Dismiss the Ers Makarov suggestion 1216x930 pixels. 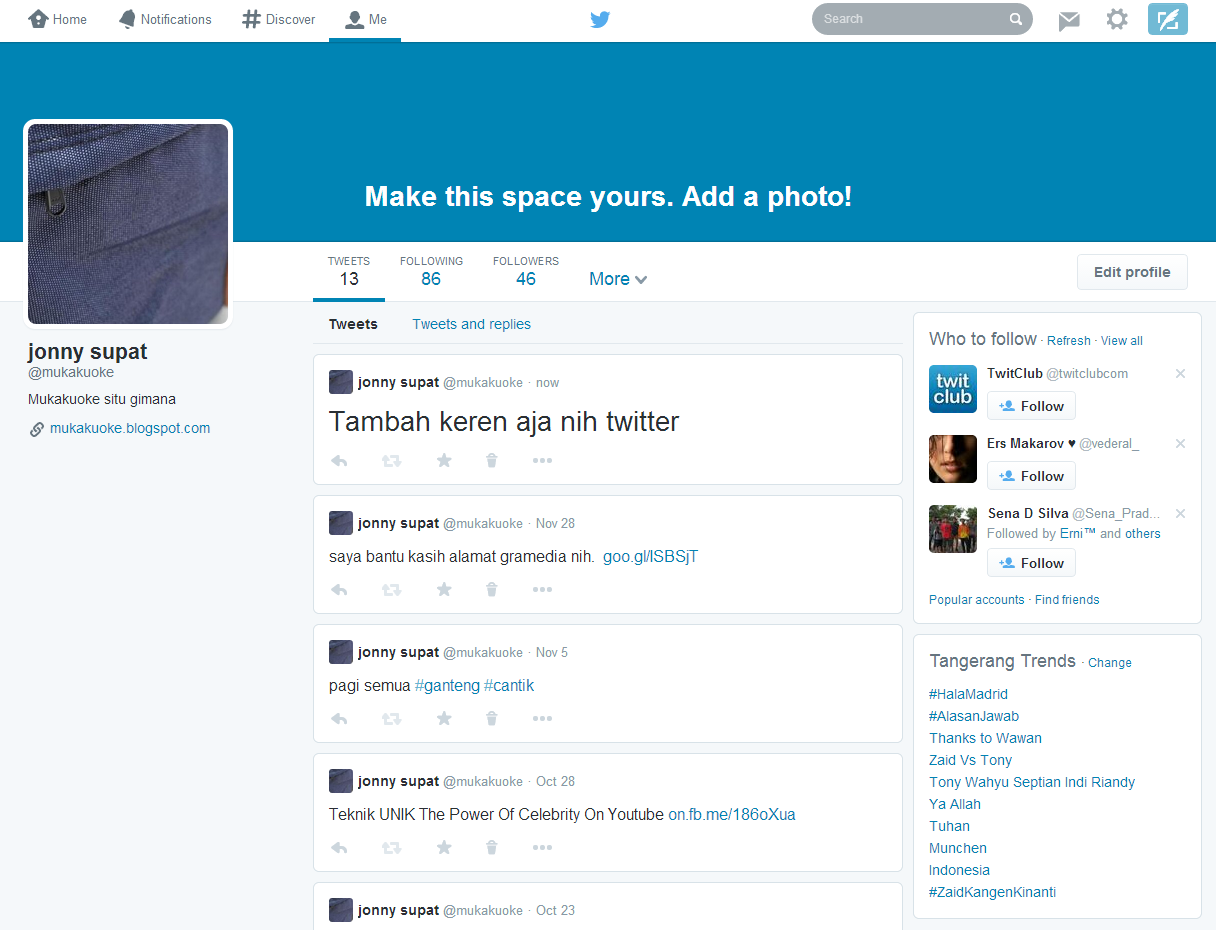point(1180,443)
